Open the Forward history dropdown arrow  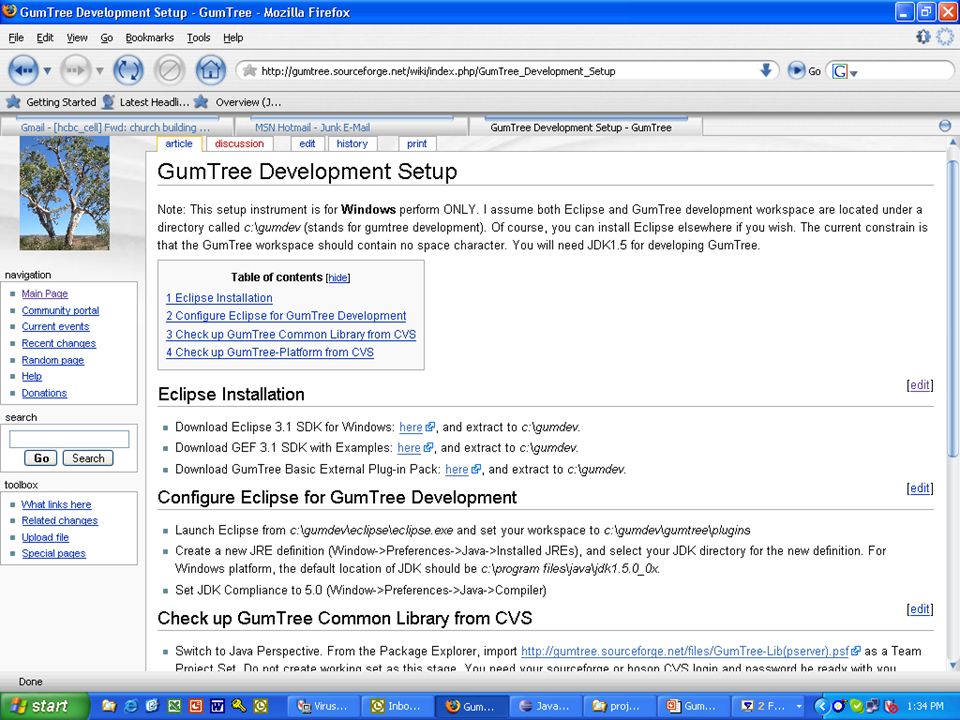click(x=100, y=71)
